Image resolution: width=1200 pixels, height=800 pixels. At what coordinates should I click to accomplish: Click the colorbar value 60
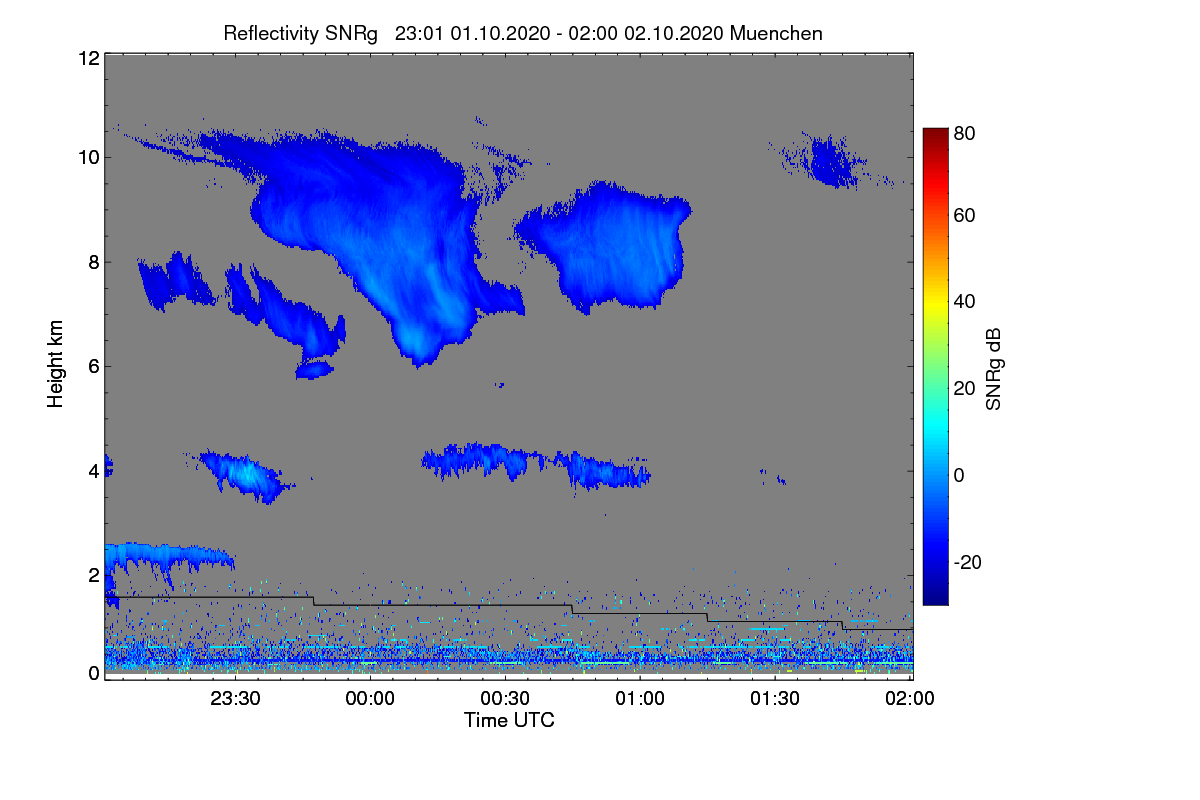(x=964, y=215)
